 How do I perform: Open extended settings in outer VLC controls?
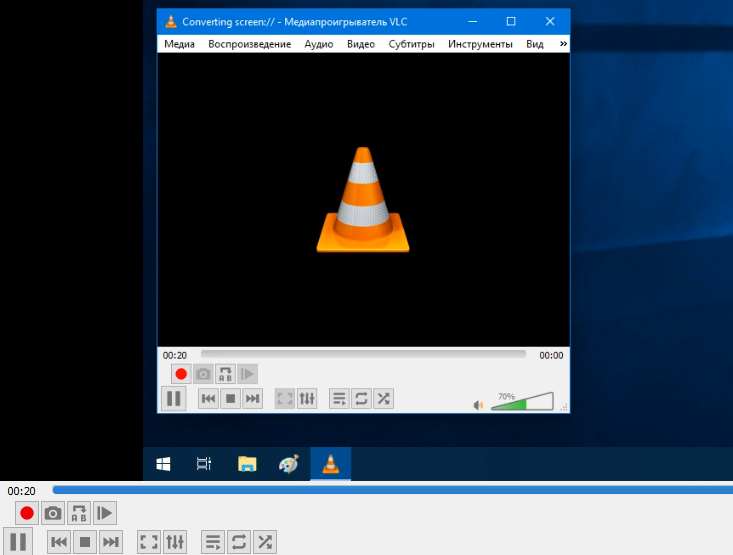tap(175, 542)
